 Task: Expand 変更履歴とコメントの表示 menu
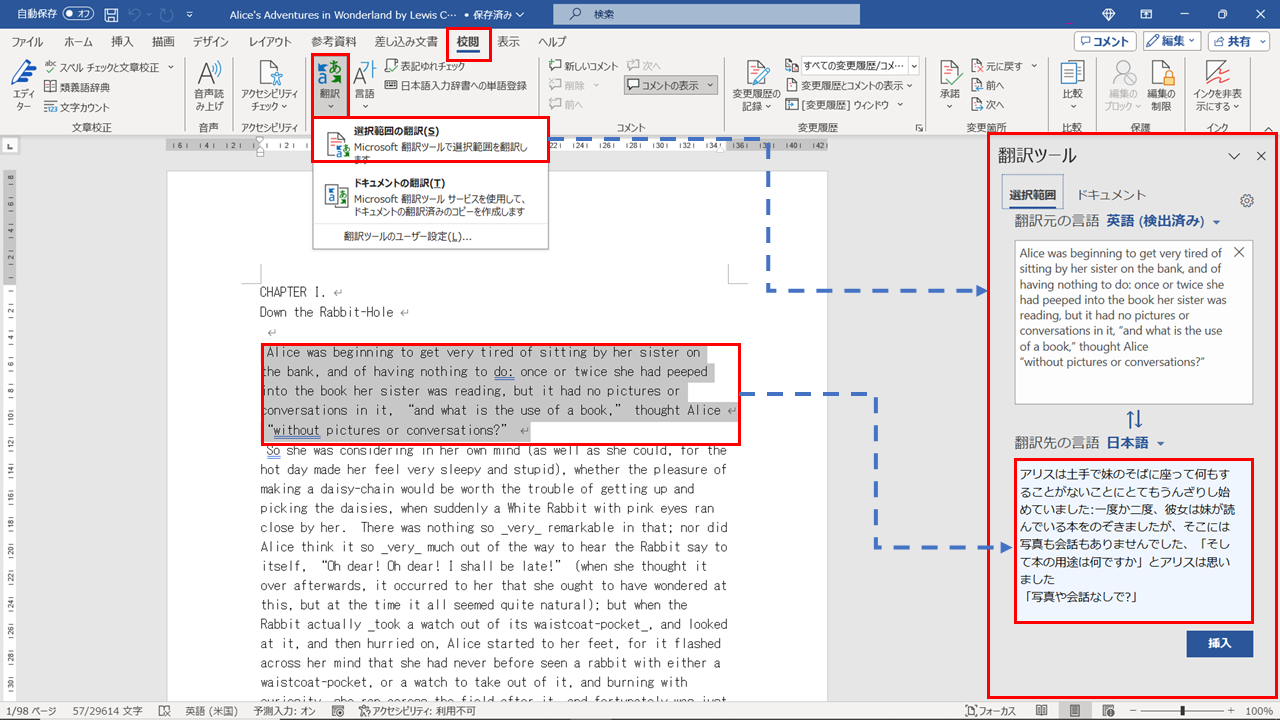[x=850, y=86]
